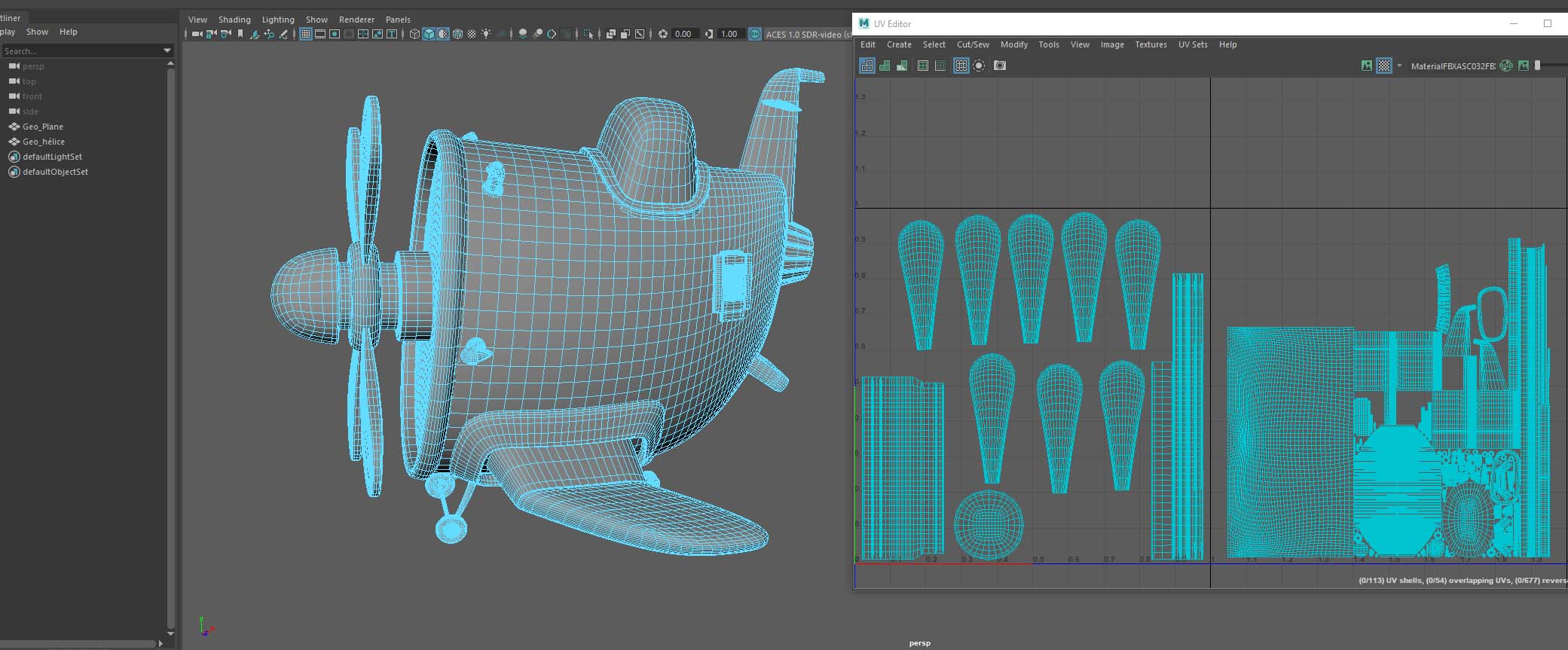The width and height of the screenshot is (1568, 650).
Task: Click the bookmark icon in viewport toolbar
Action: coord(240,34)
